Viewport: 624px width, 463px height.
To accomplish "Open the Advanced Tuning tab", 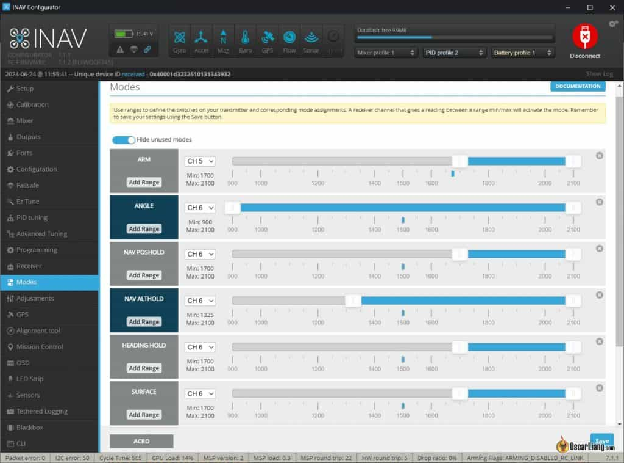I will pyautogui.click(x=49, y=234).
